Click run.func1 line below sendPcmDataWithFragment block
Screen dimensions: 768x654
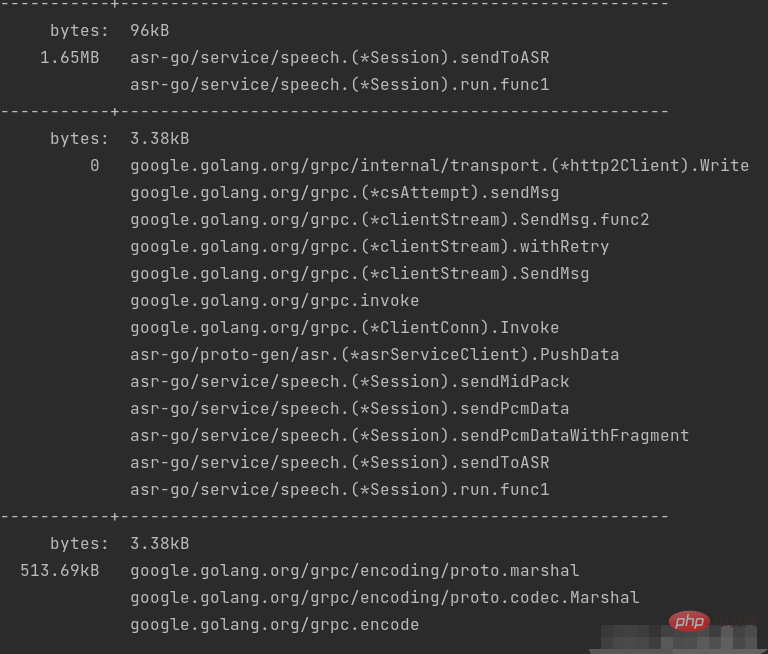click(x=339, y=490)
